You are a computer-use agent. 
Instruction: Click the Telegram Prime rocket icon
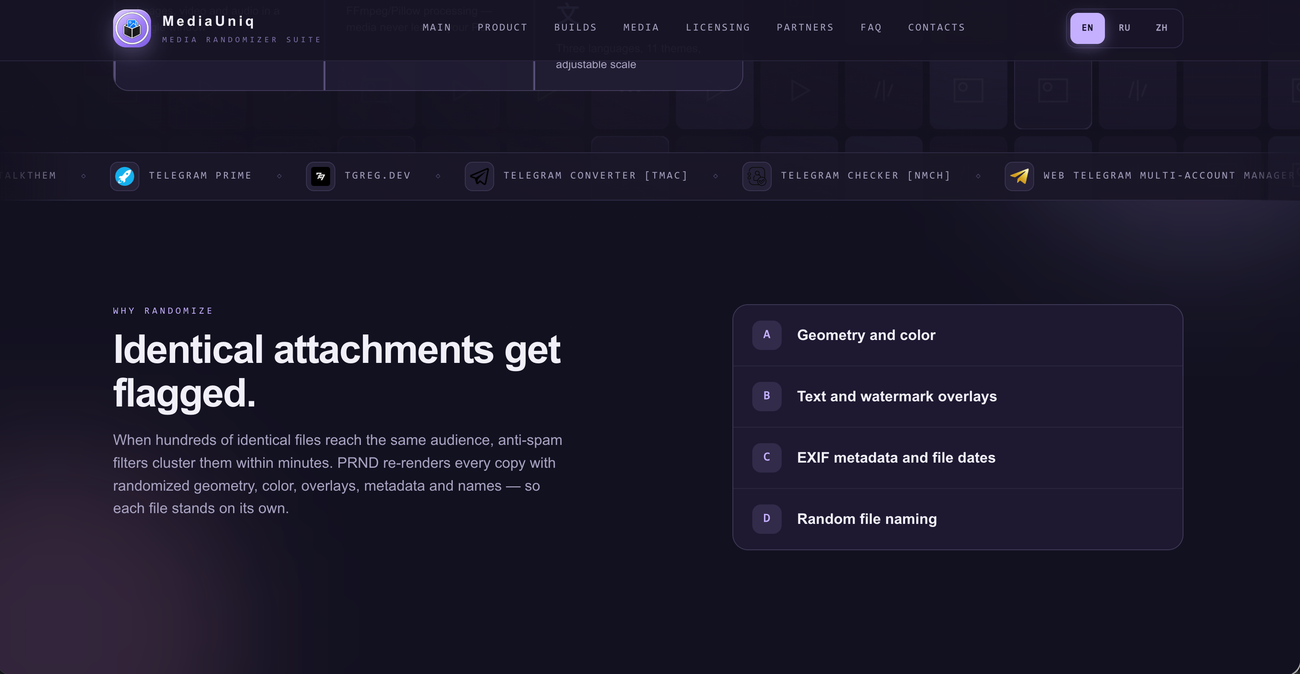coord(125,176)
